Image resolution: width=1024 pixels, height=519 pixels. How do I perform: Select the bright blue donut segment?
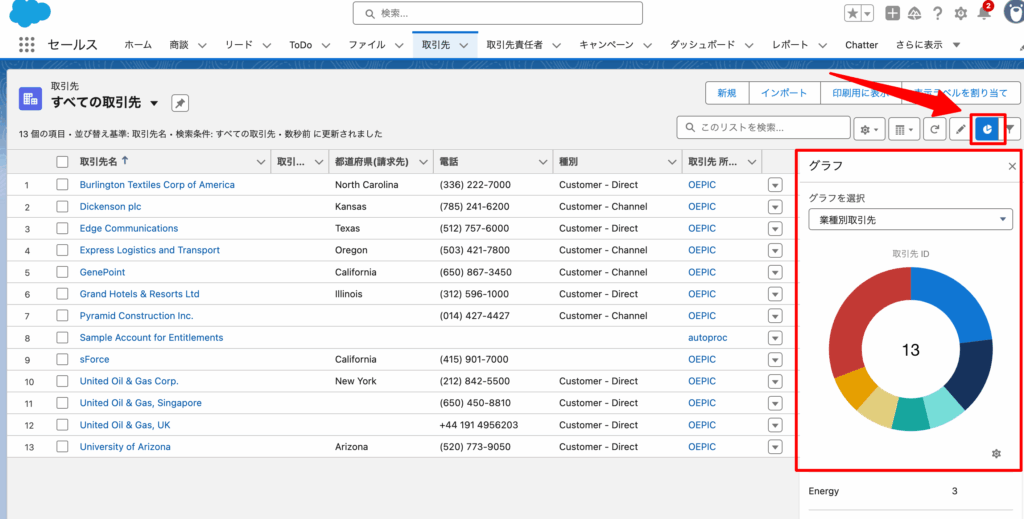[x=953, y=302]
